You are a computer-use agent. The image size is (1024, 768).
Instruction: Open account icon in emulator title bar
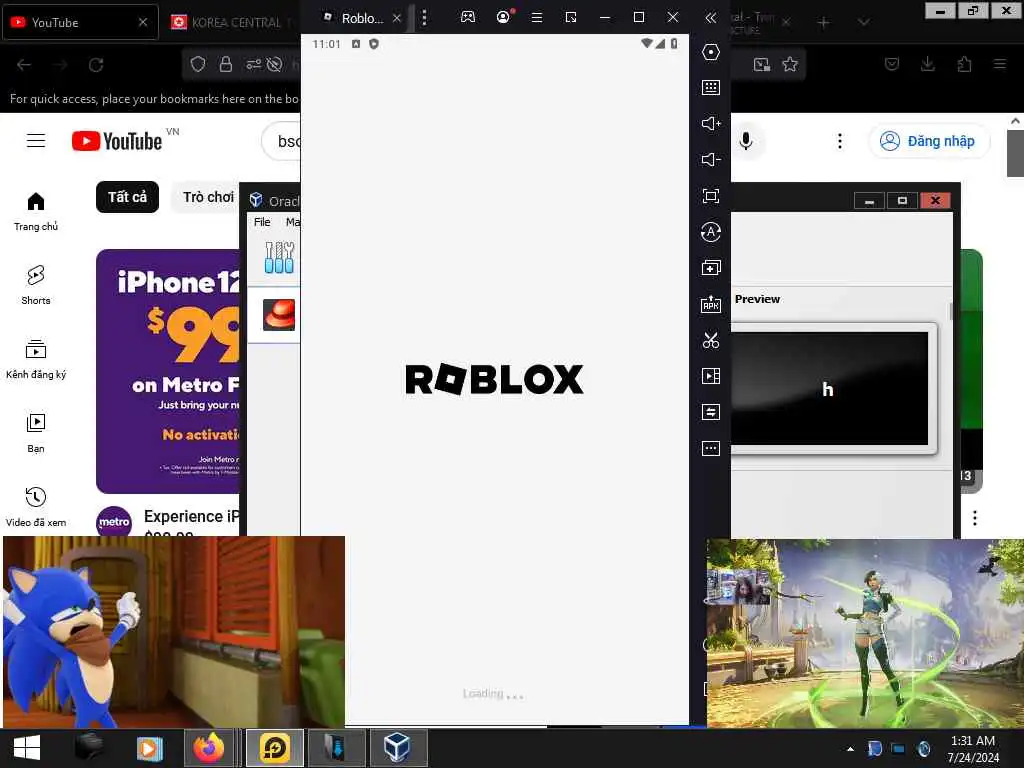(504, 17)
